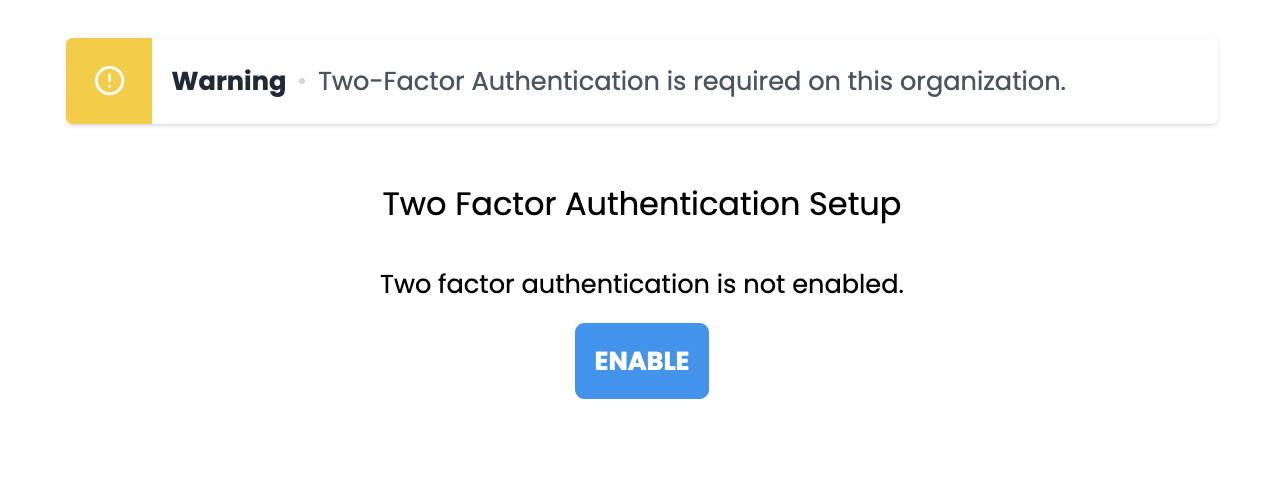Click the dot separator after Warning
The height and width of the screenshot is (494, 1270).
click(x=302, y=81)
